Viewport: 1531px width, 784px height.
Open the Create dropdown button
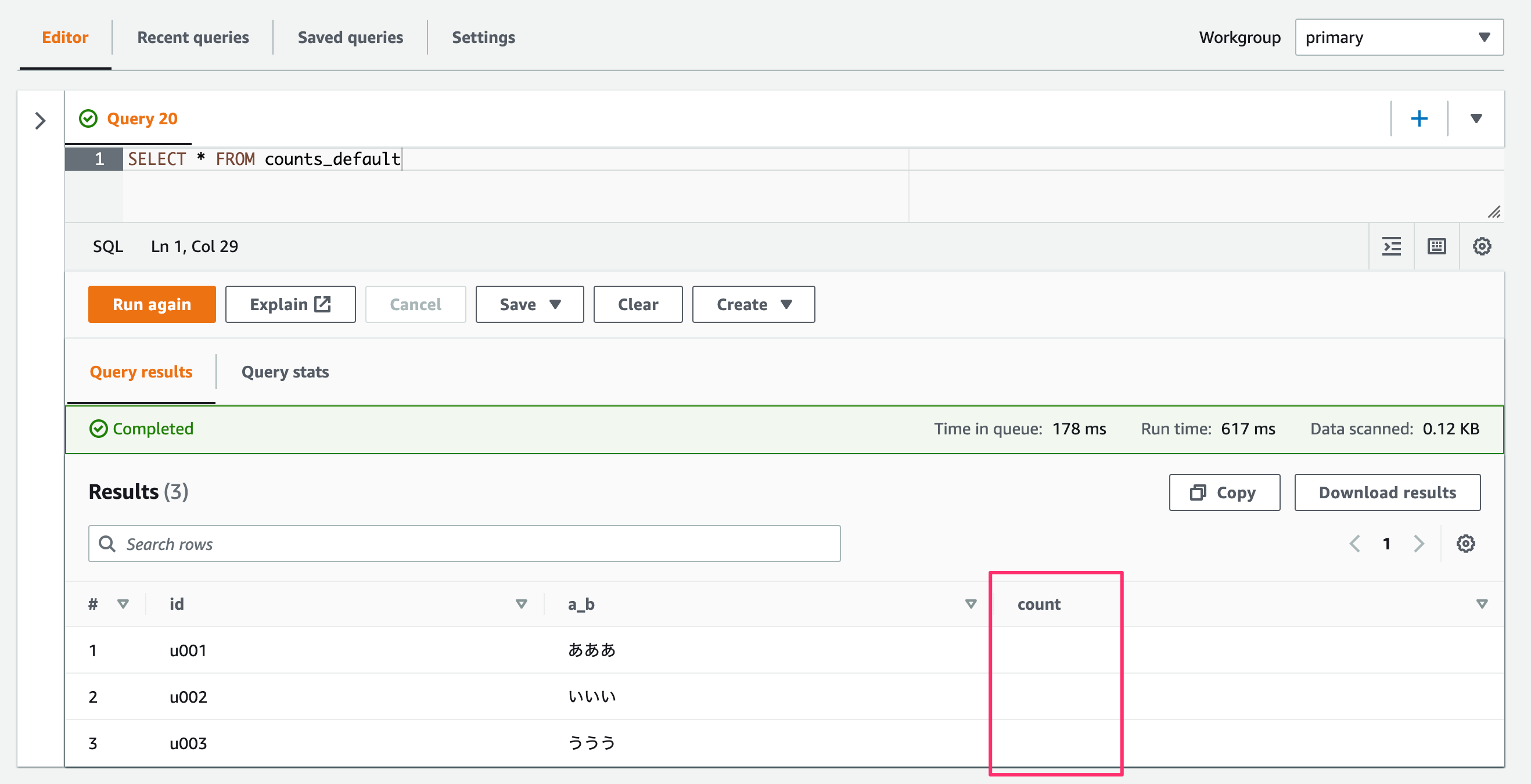(753, 304)
